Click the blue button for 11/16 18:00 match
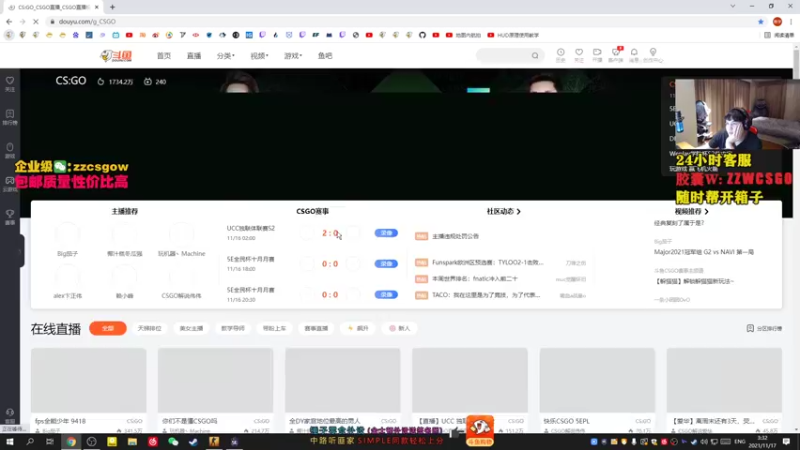The width and height of the screenshot is (800, 450). tap(386, 263)
